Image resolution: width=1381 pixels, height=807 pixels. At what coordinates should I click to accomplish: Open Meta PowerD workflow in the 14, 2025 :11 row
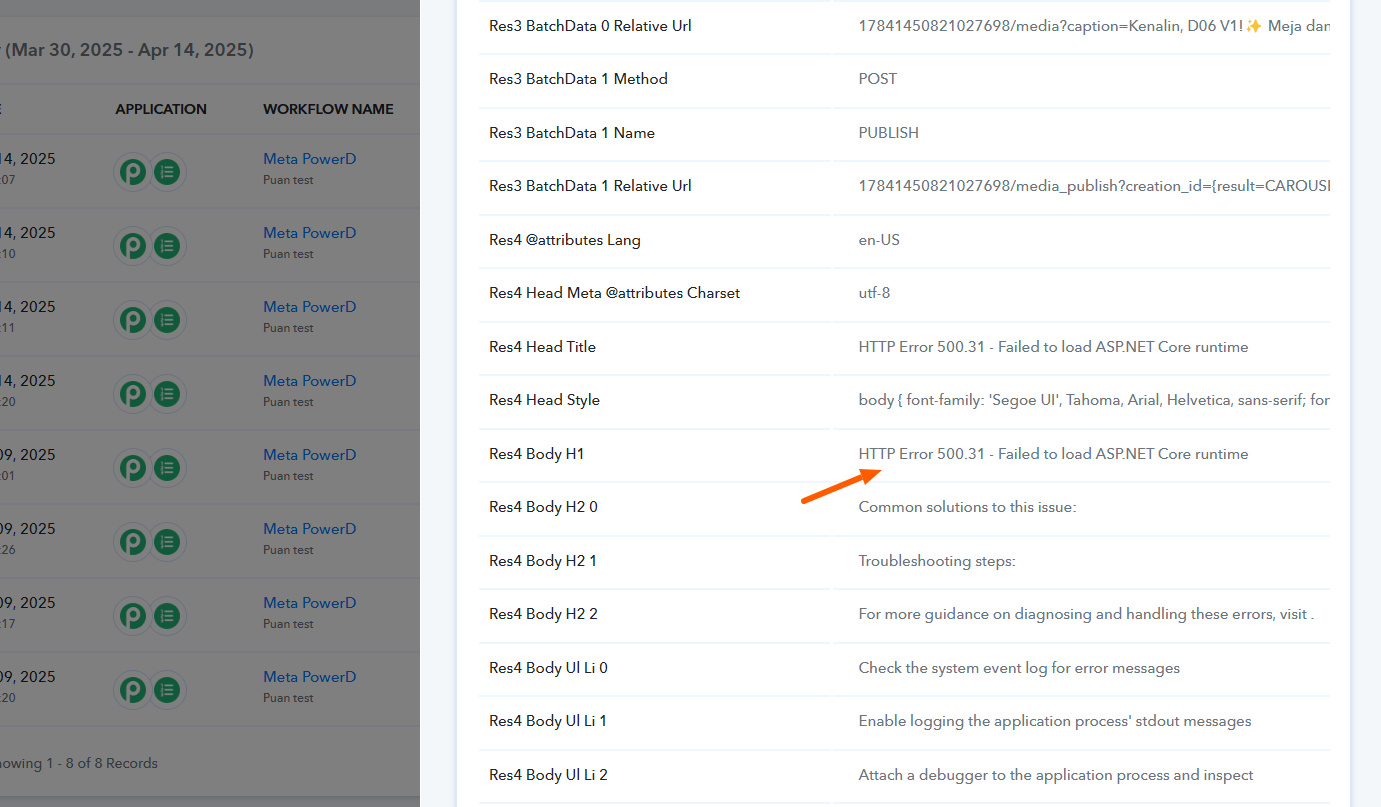tap(310, 307)
